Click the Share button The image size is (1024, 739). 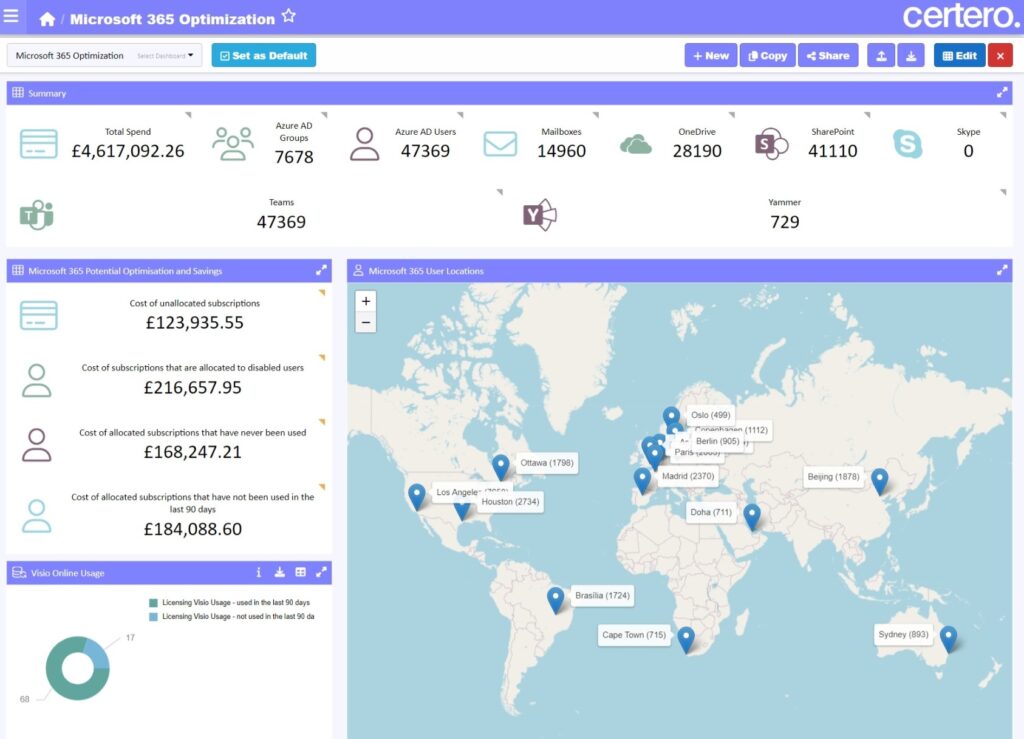click(827, 56)
